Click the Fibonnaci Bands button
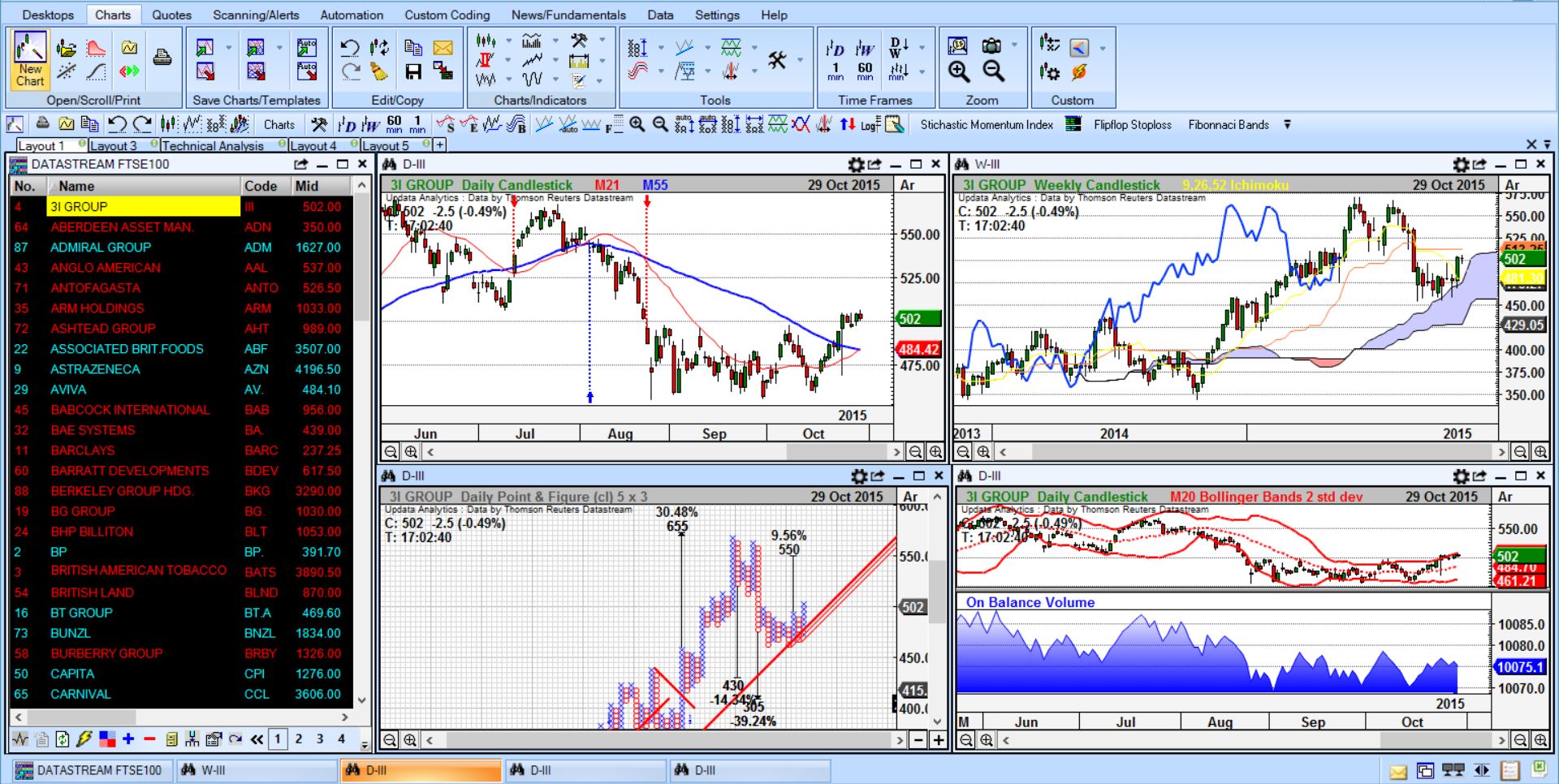 click(1228, 124)
